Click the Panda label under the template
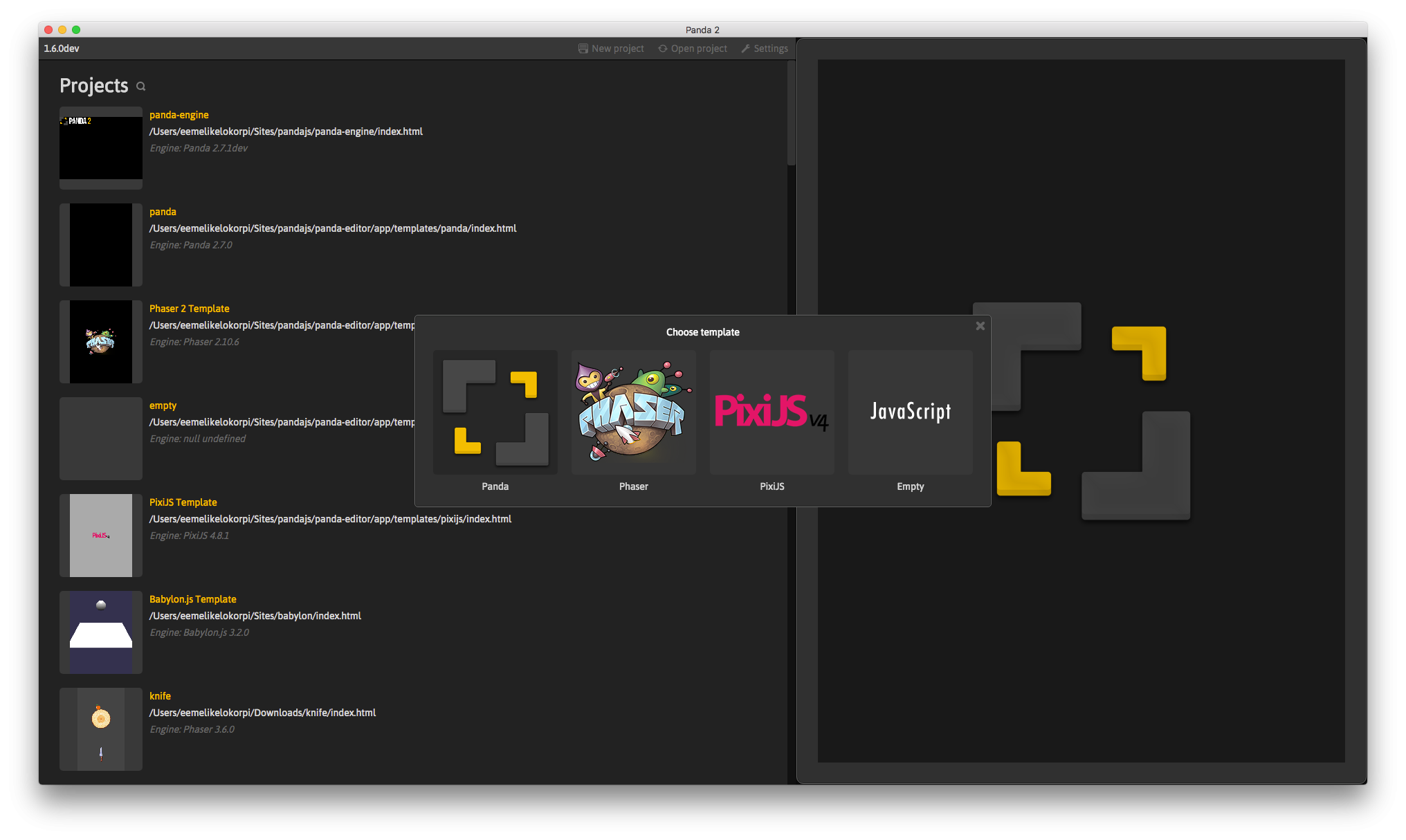The height and width of the screenshot is (840, 1406). 495,486
